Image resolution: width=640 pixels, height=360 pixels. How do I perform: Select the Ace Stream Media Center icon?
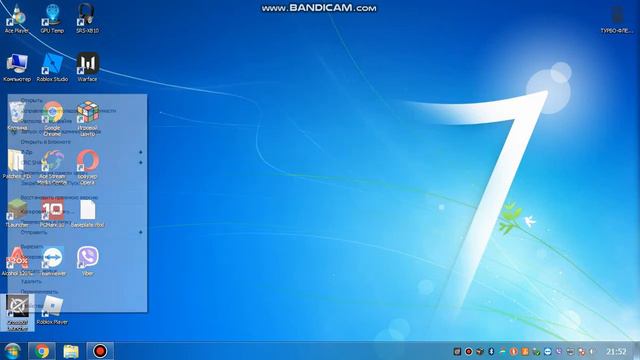(x=52, y=167)
